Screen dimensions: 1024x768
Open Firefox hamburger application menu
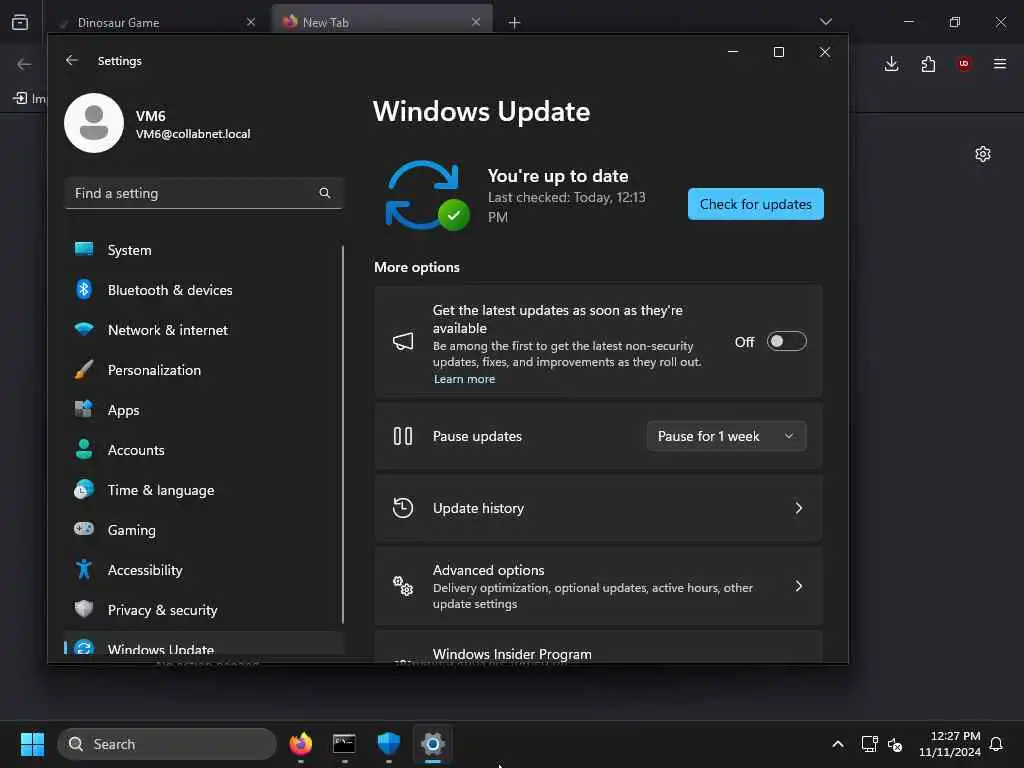[x=1000, y=64]
